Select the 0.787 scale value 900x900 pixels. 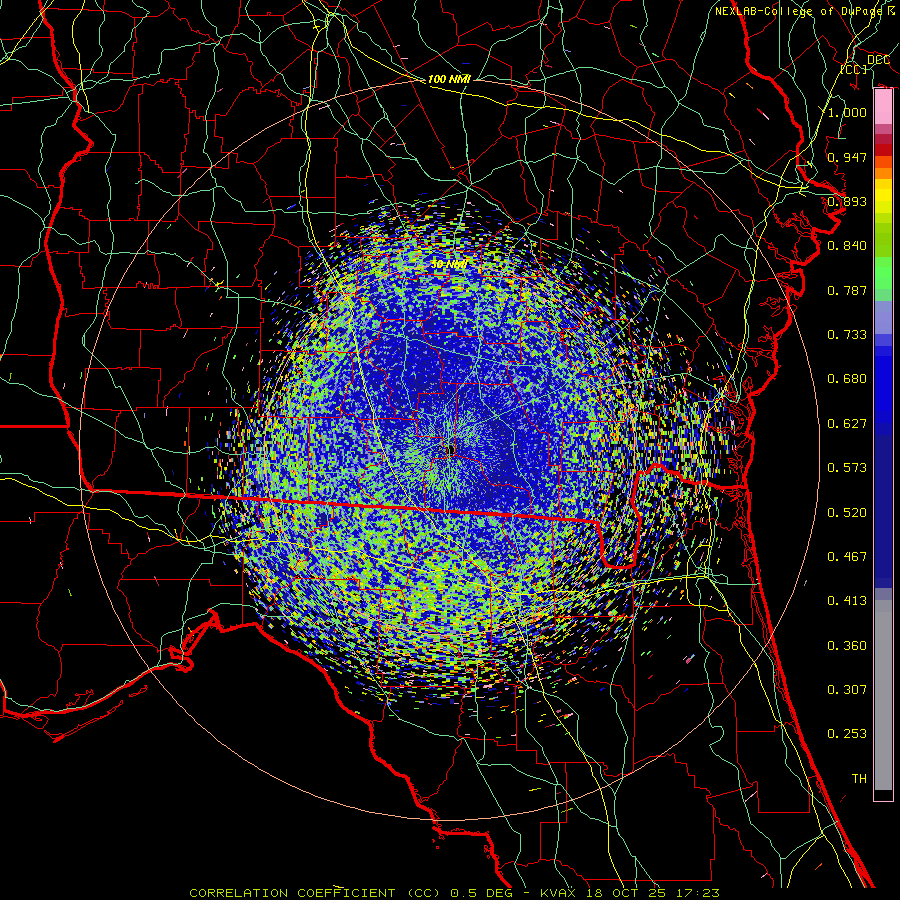[x=847, y=290]
